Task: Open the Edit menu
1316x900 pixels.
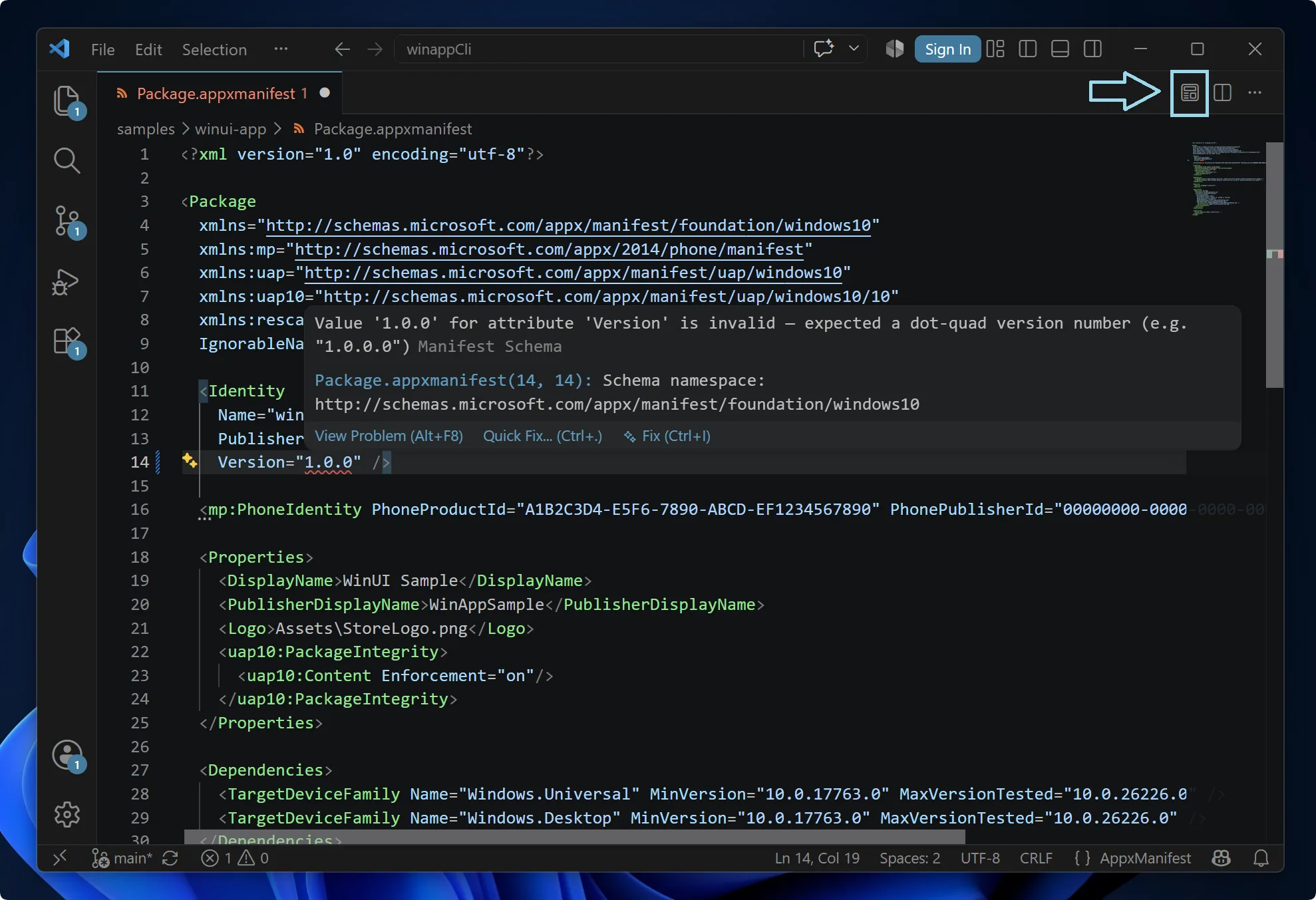Action: pos(148,49)
